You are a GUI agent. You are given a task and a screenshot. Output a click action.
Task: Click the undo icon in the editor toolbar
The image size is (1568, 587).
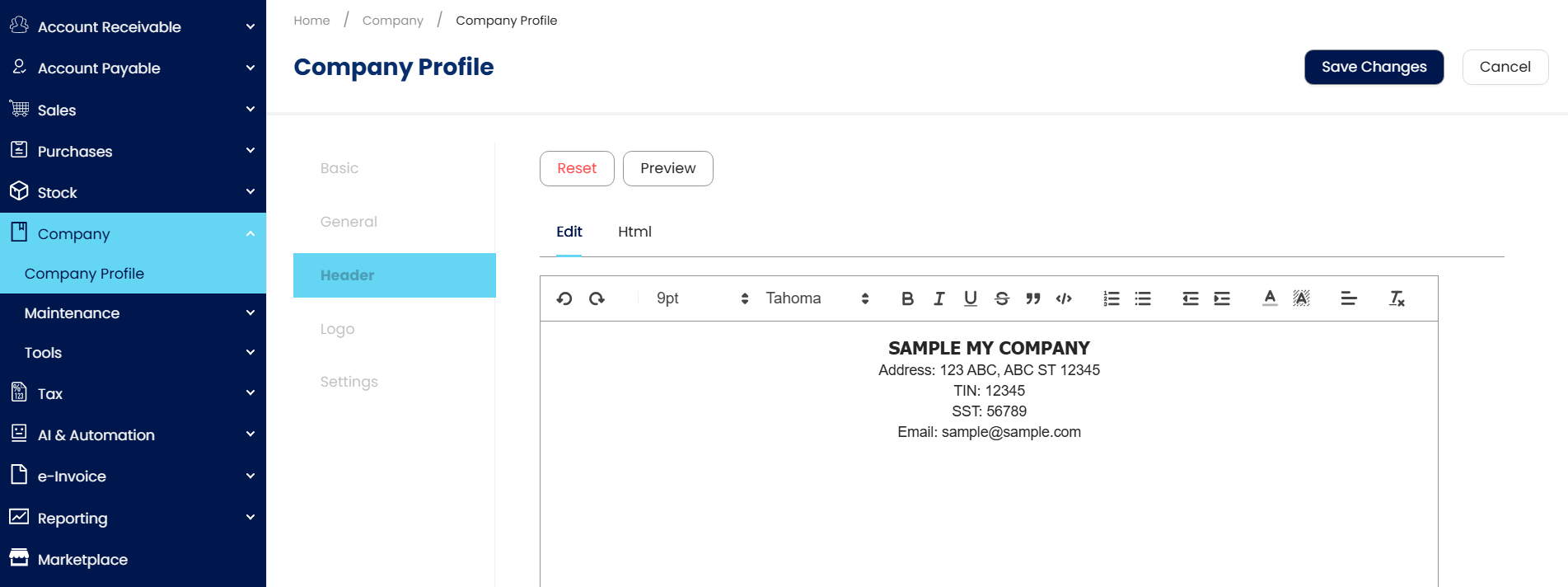[x=564, y=298]
